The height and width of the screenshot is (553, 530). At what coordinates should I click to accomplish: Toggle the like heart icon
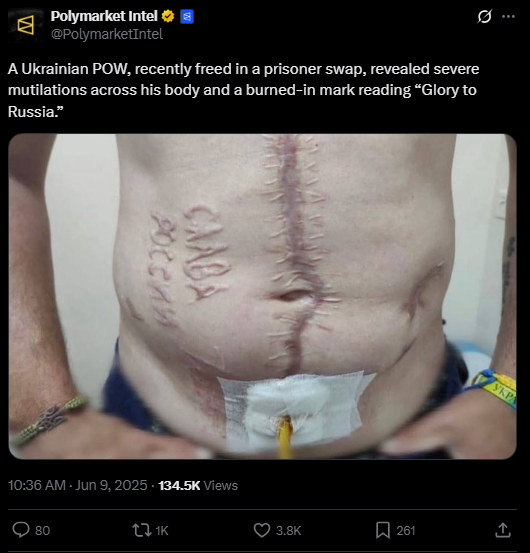(x=262, y=530)
